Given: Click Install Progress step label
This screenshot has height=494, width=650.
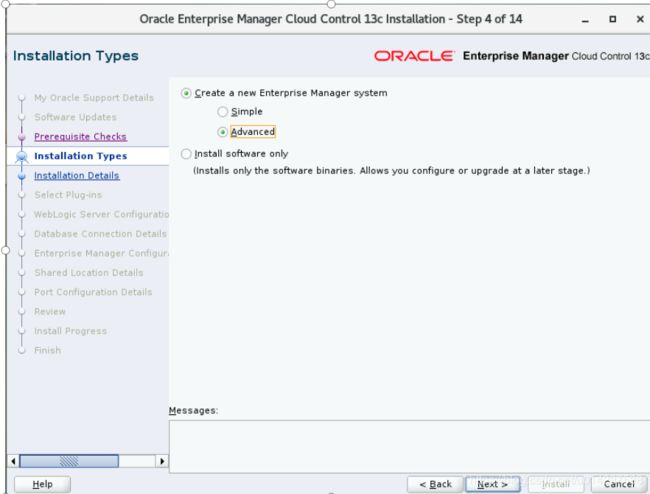Looking at the screenshot, I should 70,331.
